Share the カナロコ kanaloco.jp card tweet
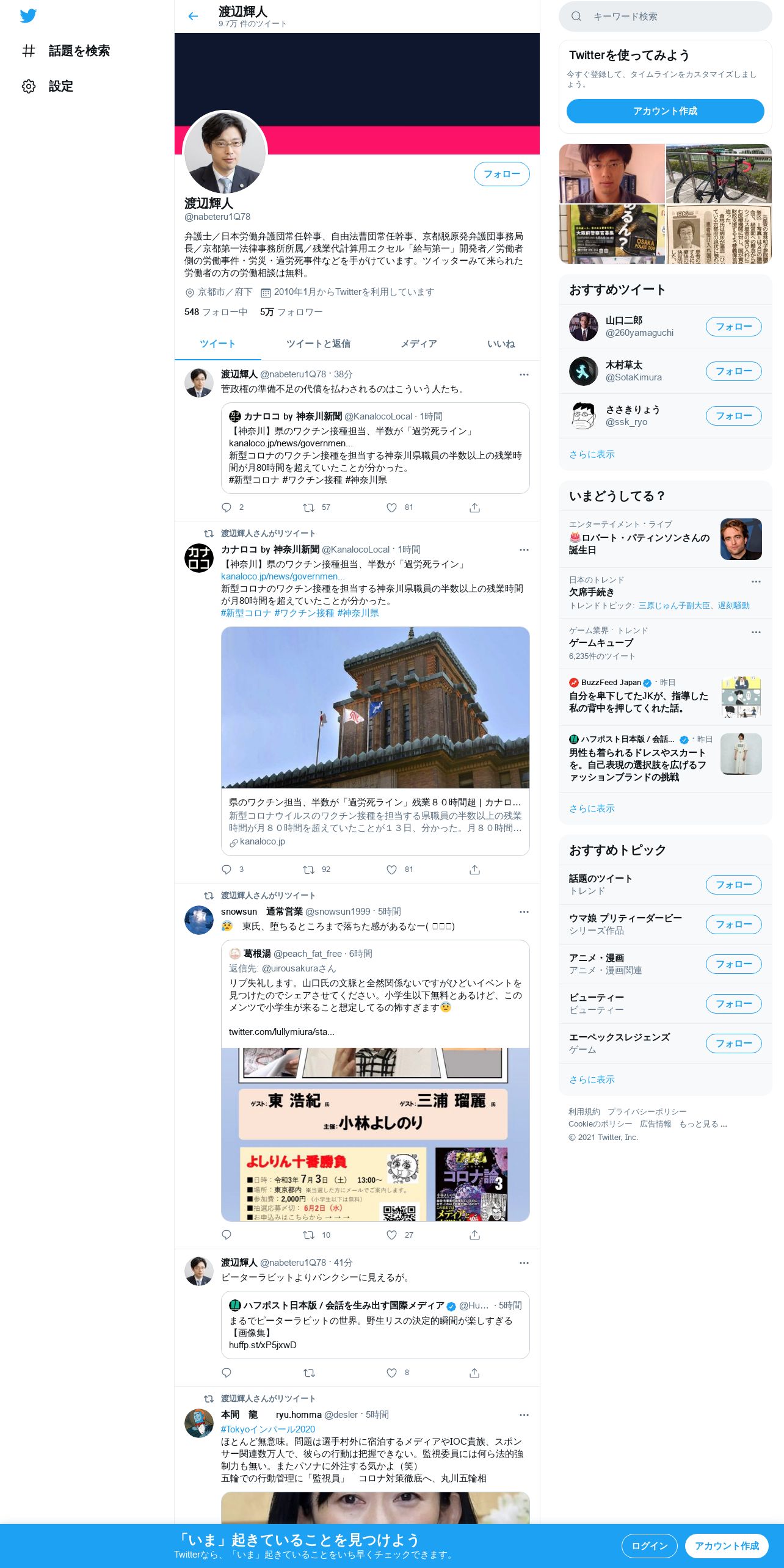 (474, 869)
